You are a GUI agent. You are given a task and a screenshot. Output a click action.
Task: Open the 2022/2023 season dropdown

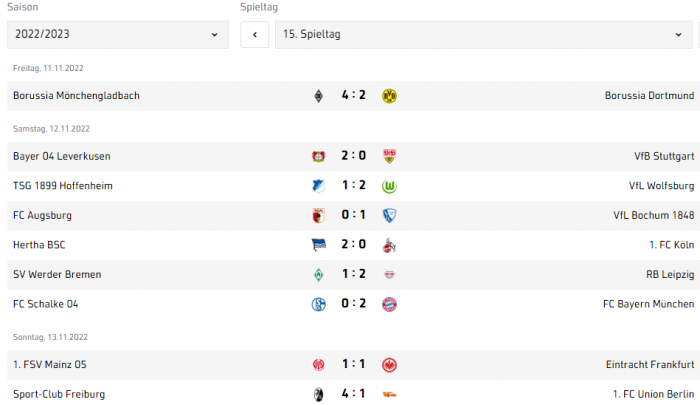pyautogui.click(x=117, y=34)
